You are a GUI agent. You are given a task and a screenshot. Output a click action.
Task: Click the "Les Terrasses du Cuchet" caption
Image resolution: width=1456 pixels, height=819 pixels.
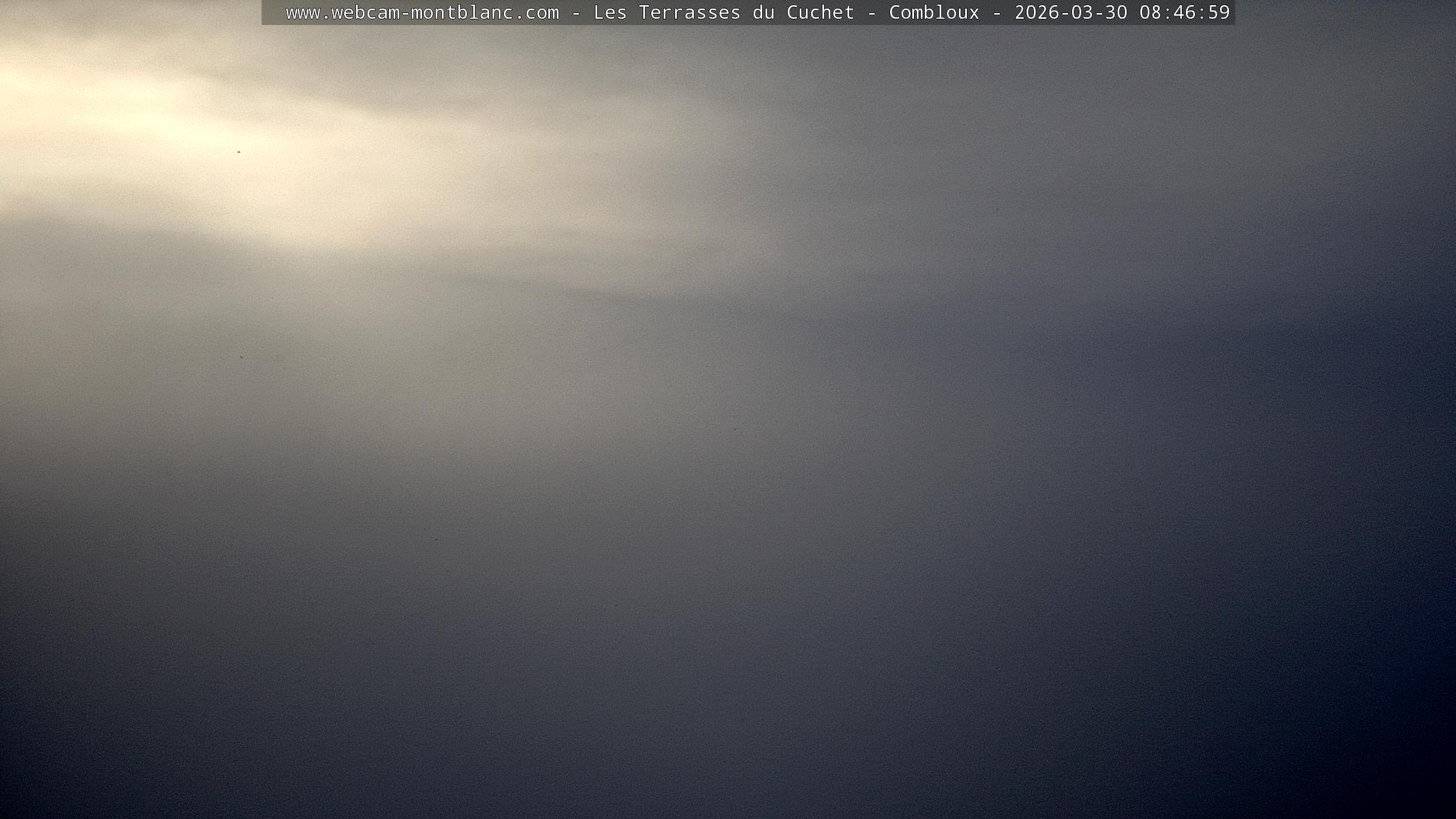tap(723, 13)
